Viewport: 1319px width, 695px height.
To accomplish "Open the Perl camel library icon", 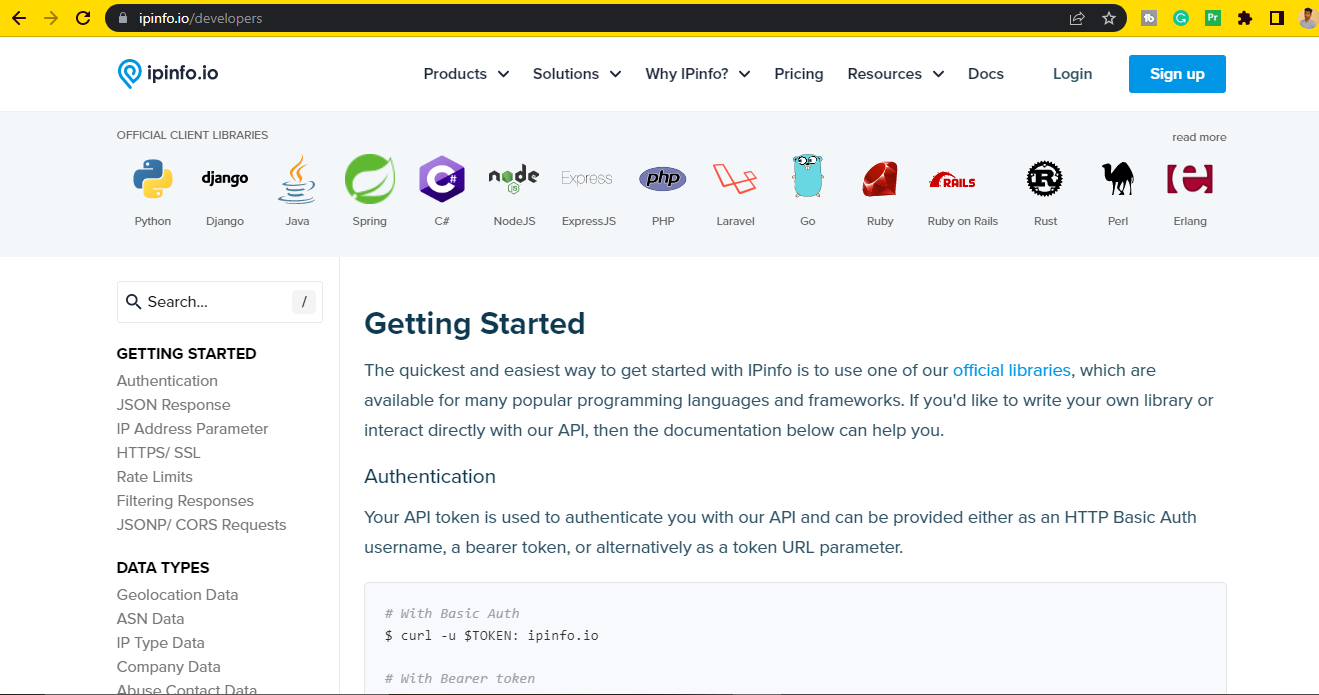I will [x=1118, y=179].
